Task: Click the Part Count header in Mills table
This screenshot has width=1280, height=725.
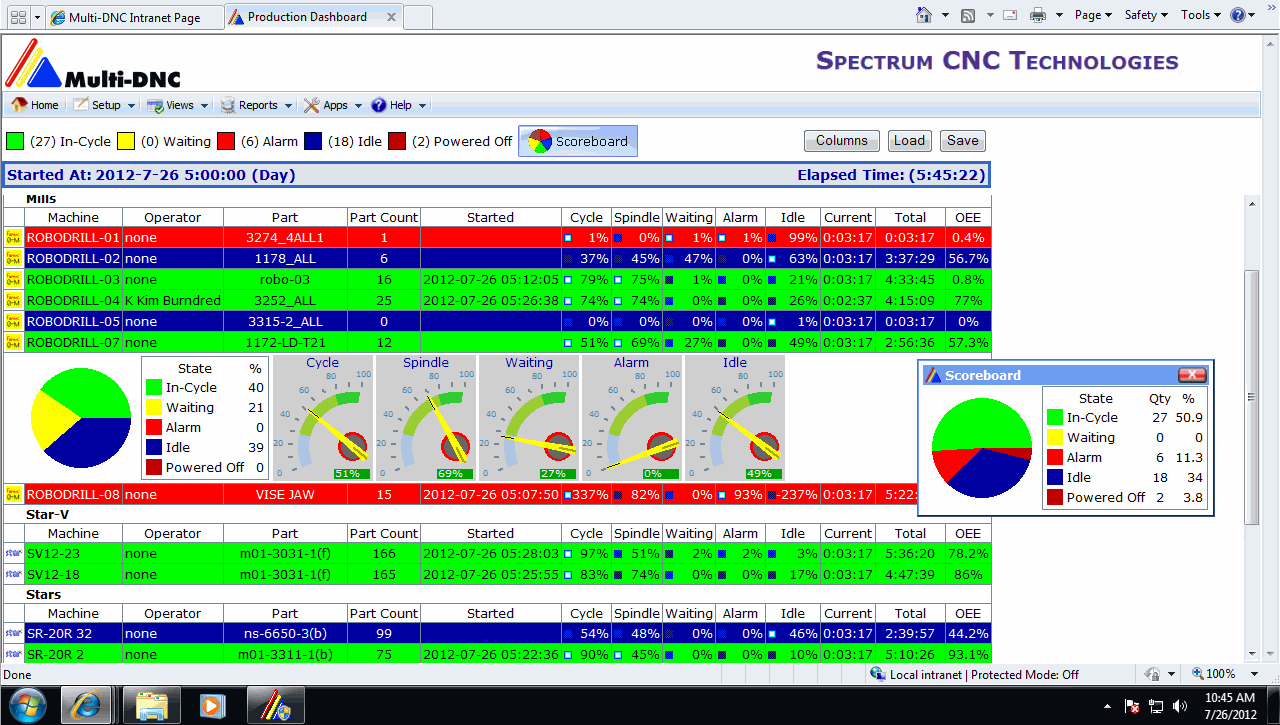Action: pyautogui.click(x=384, y=217)
